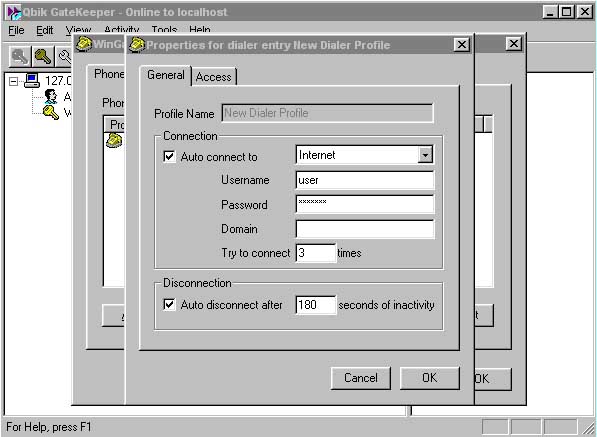The height and width of the screenshot is (437, 597).
Task: Click the grey key toolbar icon
Action: 20,57
